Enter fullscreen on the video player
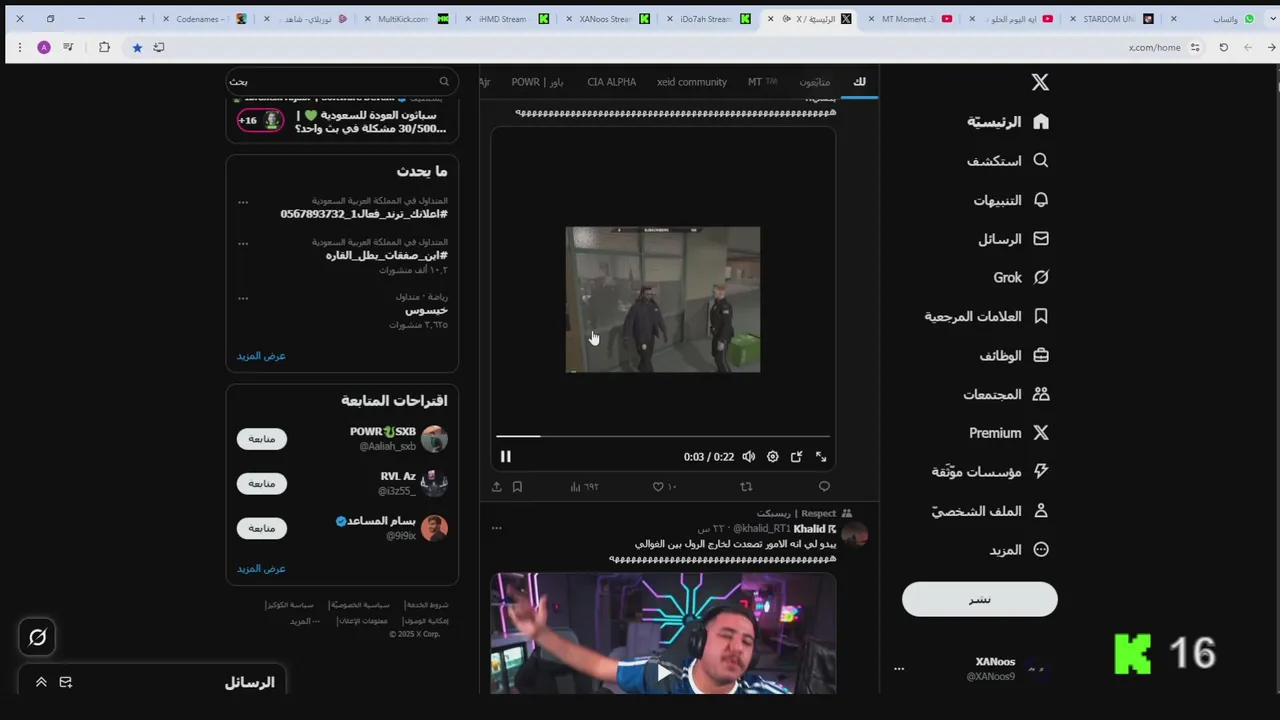This screenshot has width=1280, height=720. click(820, 457)
